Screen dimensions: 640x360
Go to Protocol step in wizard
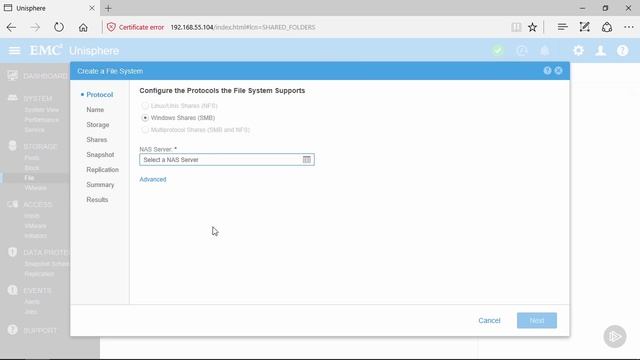point(100,95)
